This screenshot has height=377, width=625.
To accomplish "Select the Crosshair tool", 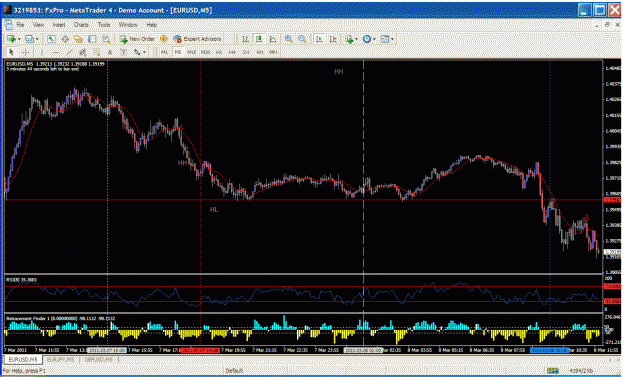I will (26, 52).
